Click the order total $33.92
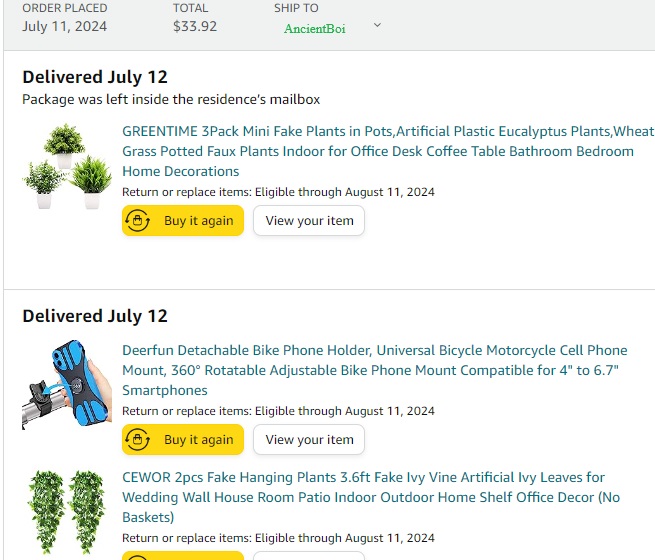 [x=195, y=26]
